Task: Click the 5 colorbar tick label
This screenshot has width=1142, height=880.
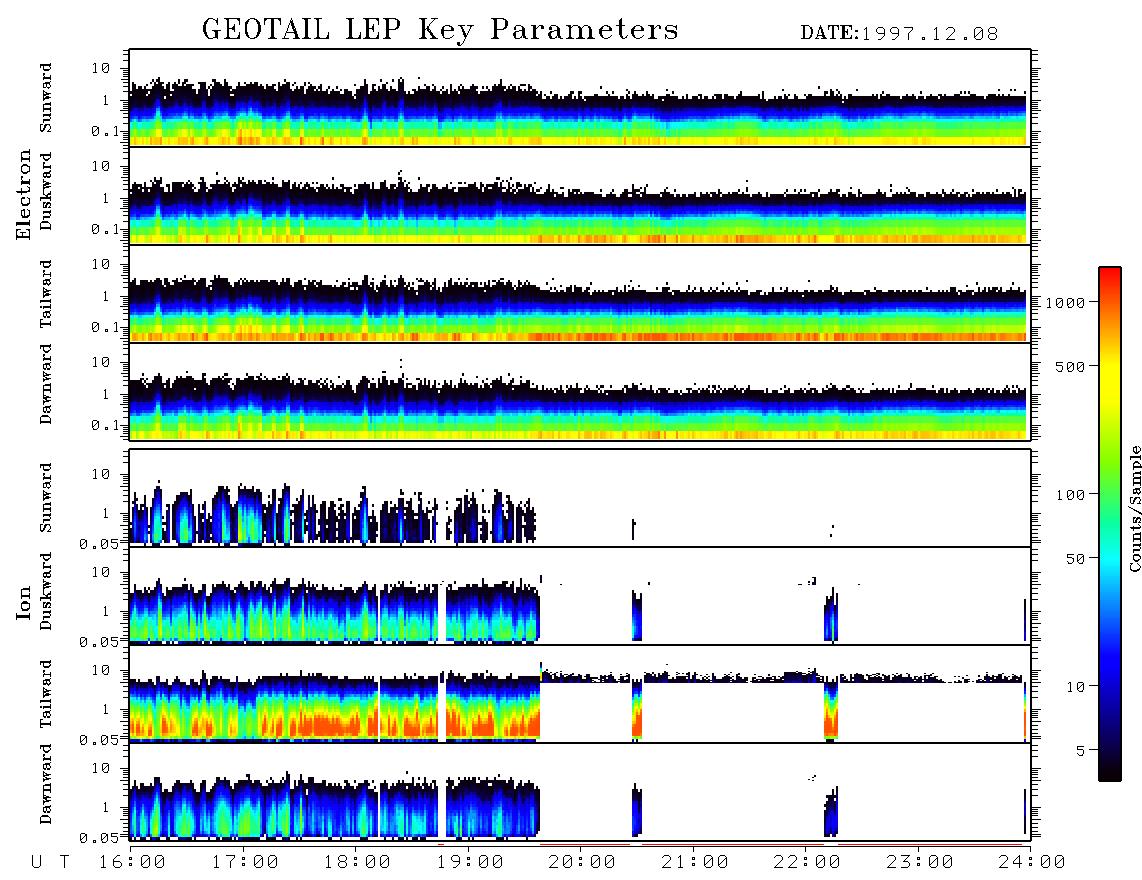Action: point(1081,751)
